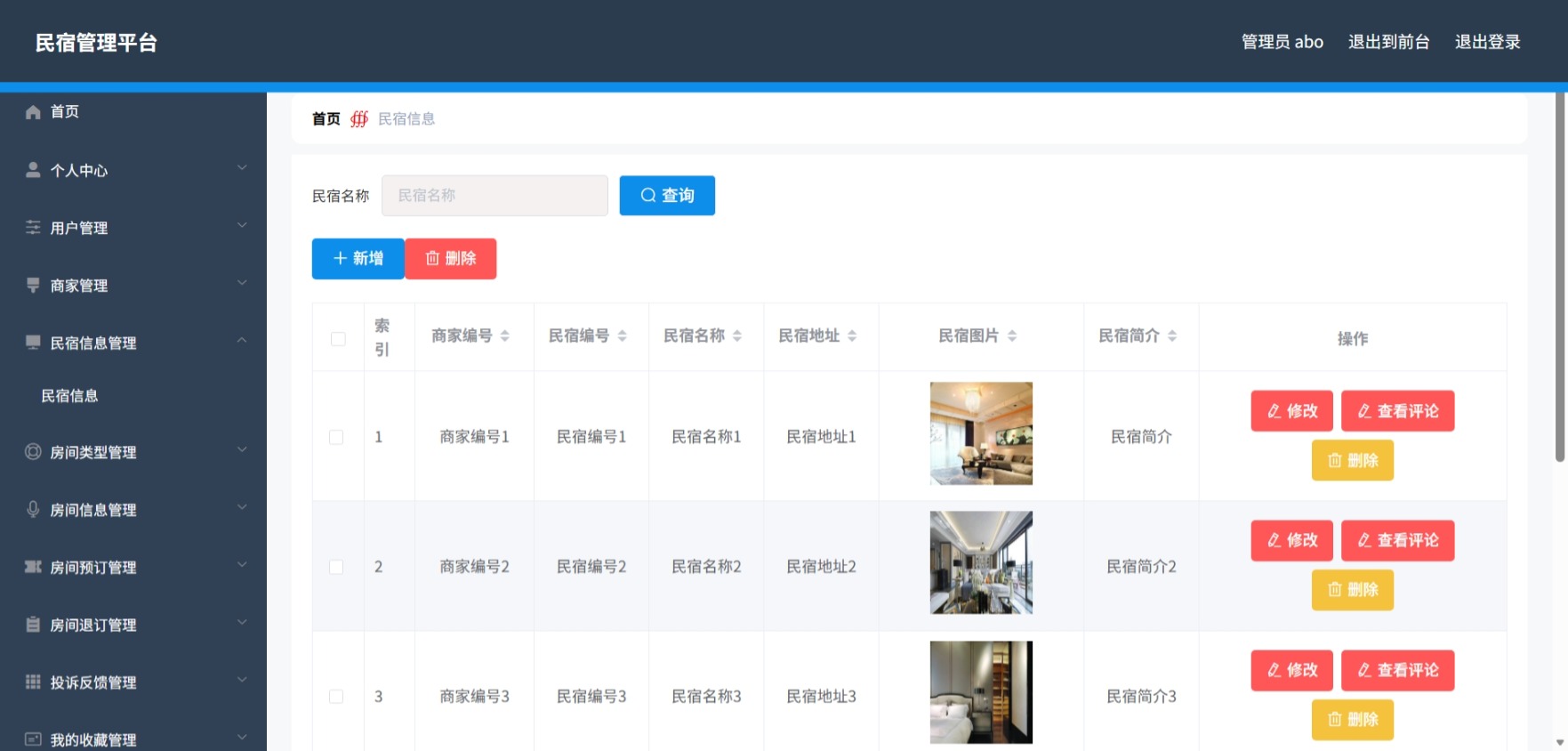The width and height of the screenshot is (1568, 751).
Task: Check the row 1 checkbox for 民宿名称1
Action: pos(336,437)
